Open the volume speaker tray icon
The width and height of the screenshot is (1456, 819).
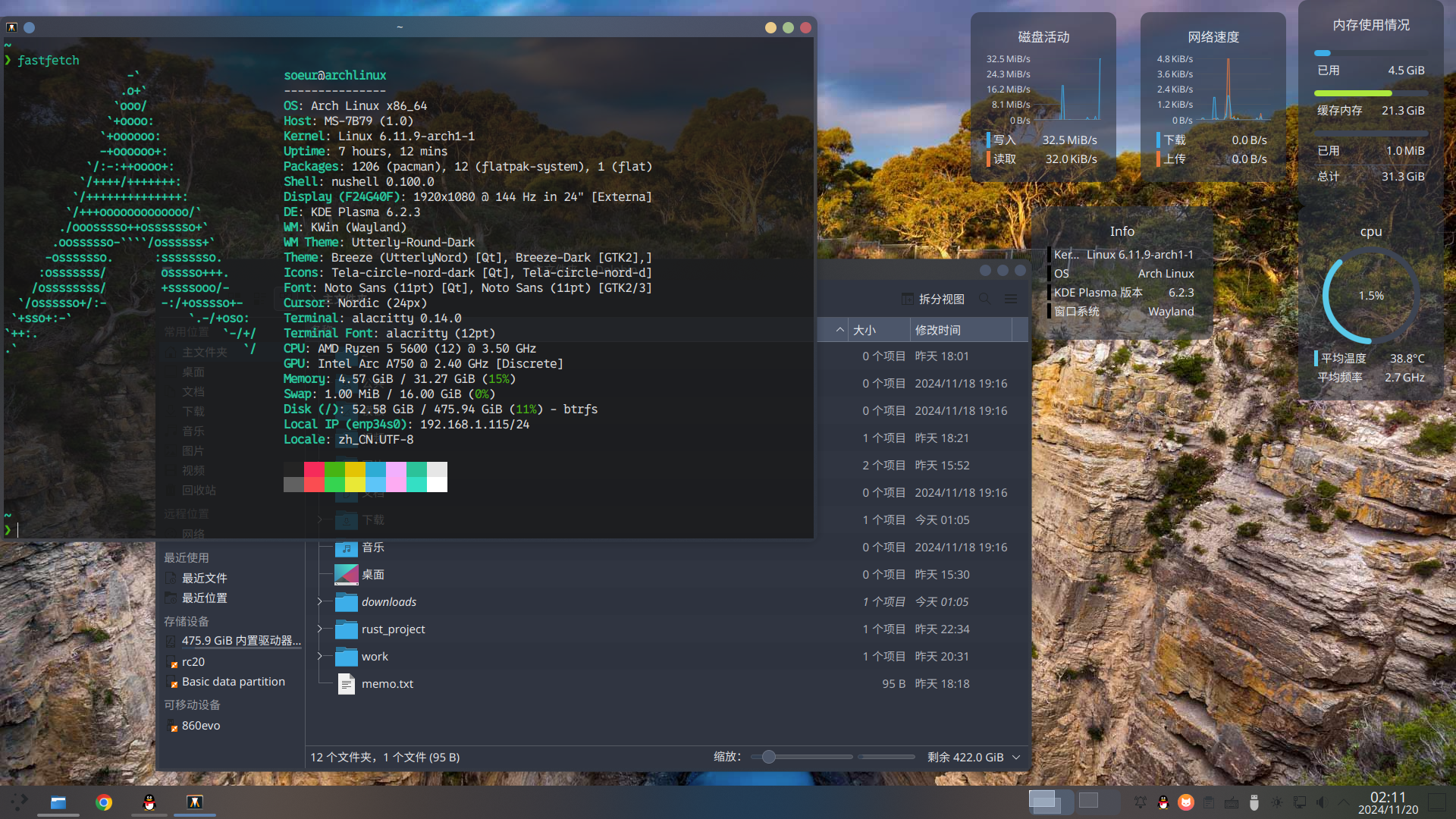[x=1322, y=802]
